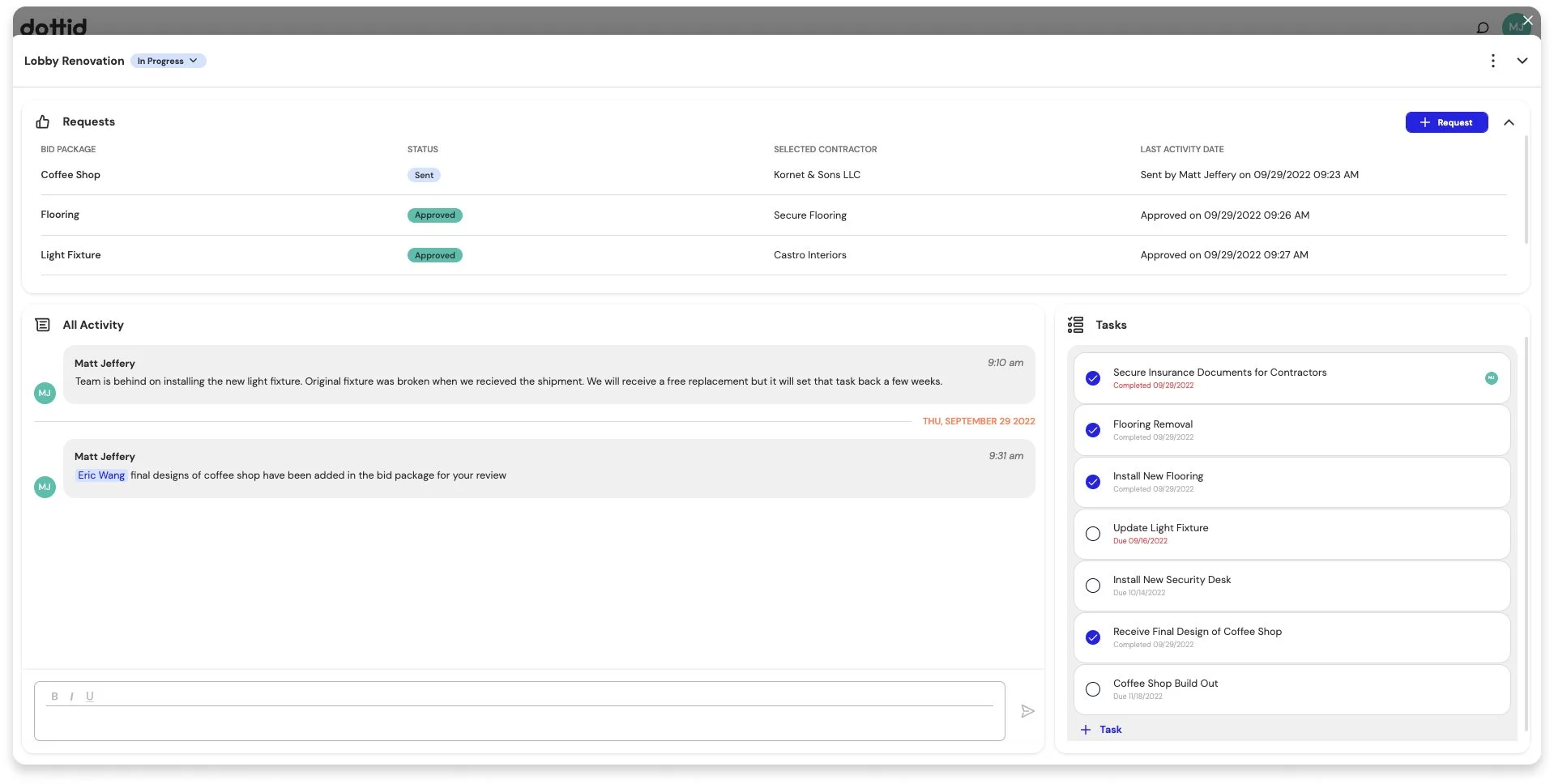The image size is (1554, 784).
Task: Send the activity message with arrow icon
Action: tap(1027, 711)
